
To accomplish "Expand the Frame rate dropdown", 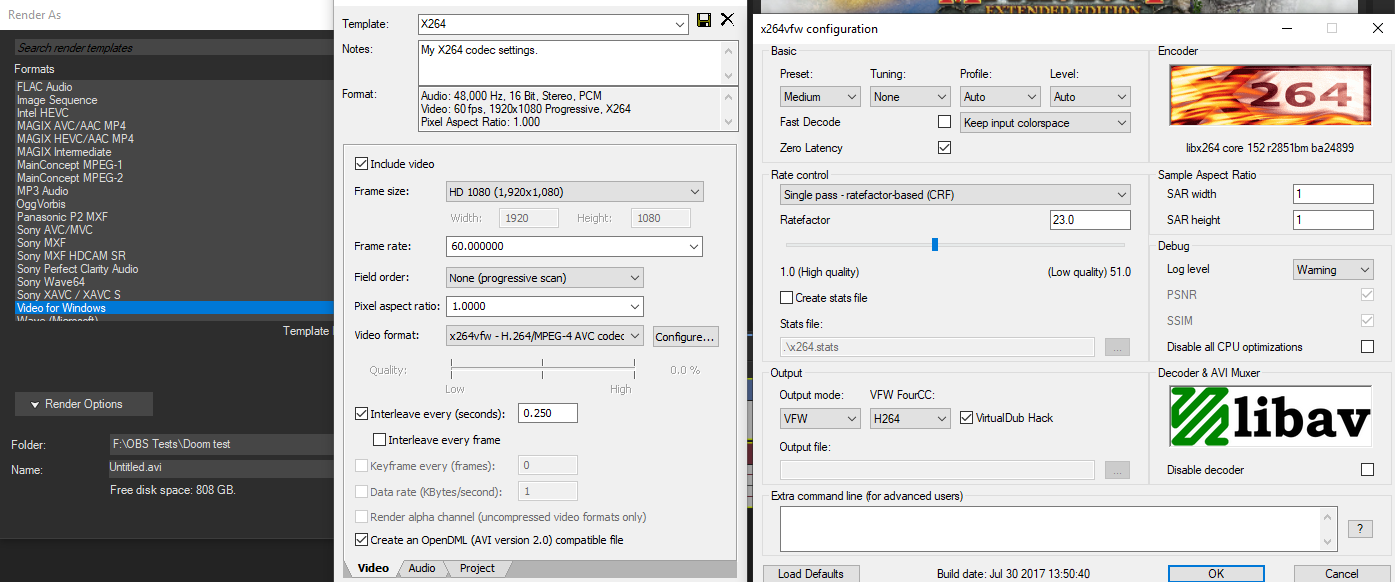I will pyautogui.click(x=574, y=246).
